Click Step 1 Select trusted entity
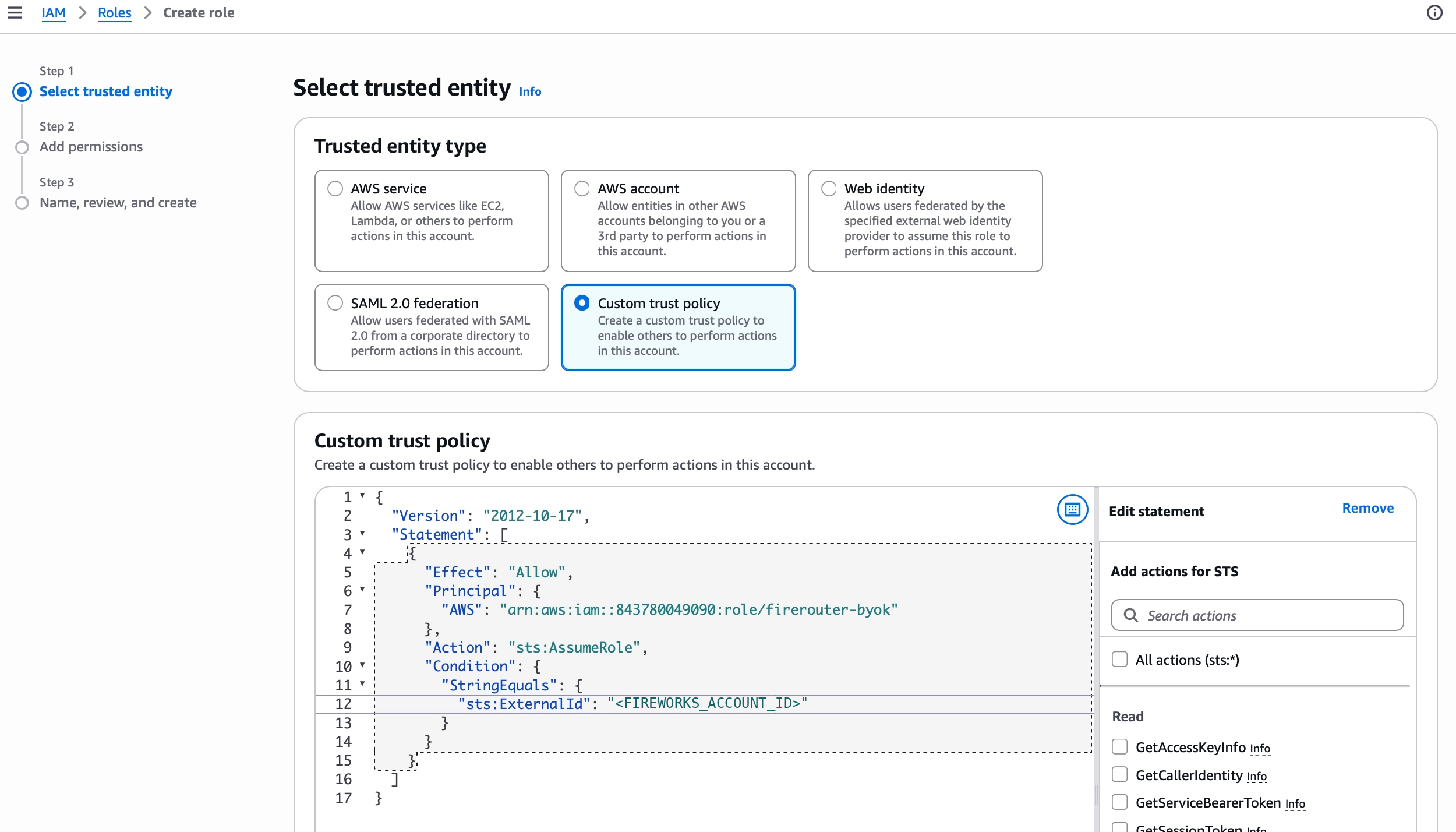This screenshot has height=832, width=1456. [106, 91]
